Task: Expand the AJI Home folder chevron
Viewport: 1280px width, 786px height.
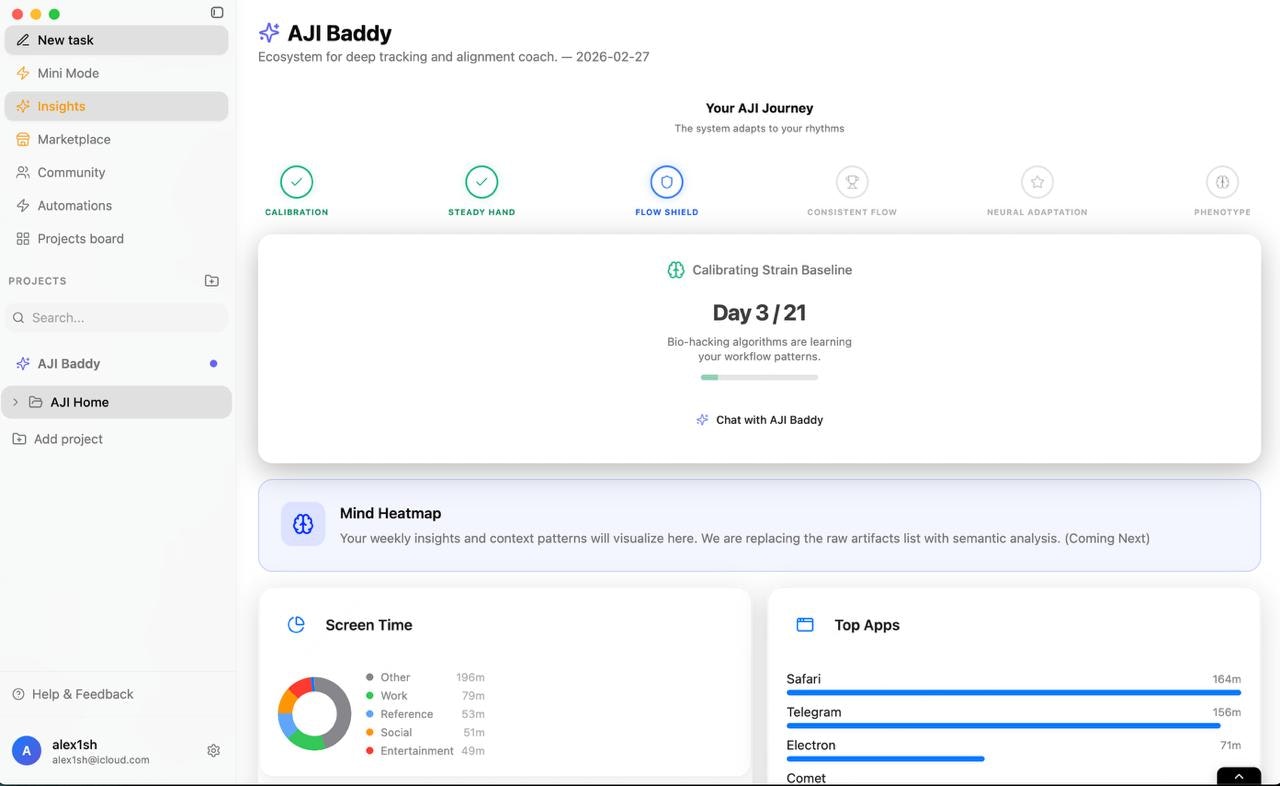Action: tap(15, 402)
